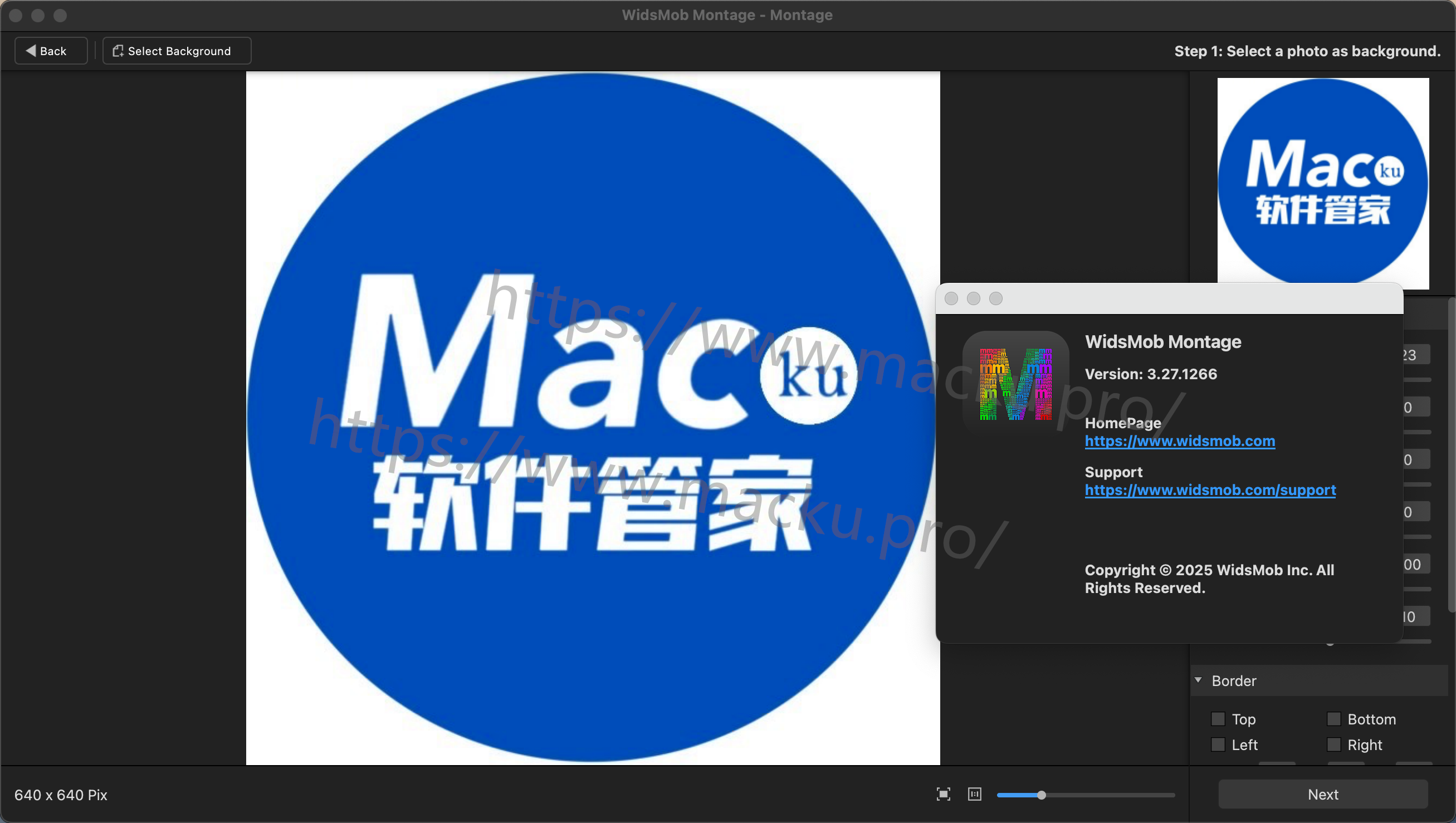This screenshot has width=1456, height=823.
Task: Open the Select Background button
Action: [x=177, y=51]
